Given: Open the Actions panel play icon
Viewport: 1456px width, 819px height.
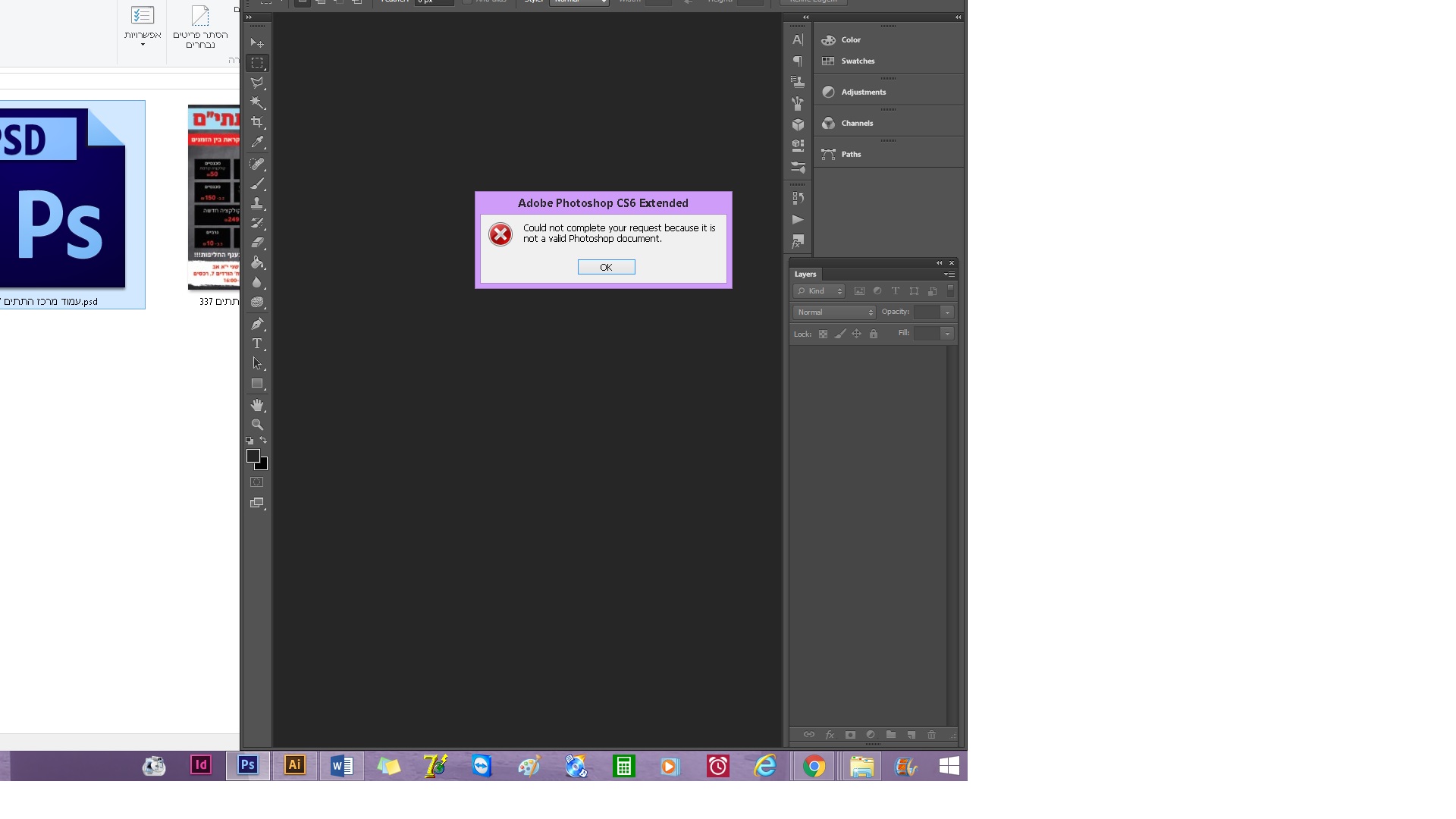Looking at the screenshot, I should (798, 220).
